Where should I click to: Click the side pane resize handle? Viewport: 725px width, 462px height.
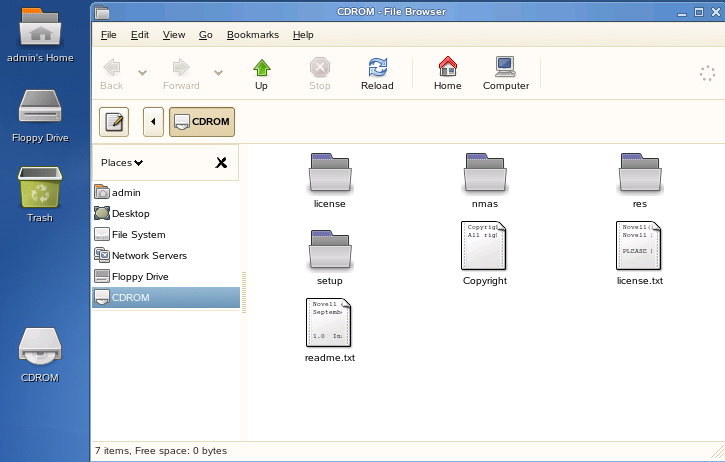pyautogui.click(x=244, y=292)
